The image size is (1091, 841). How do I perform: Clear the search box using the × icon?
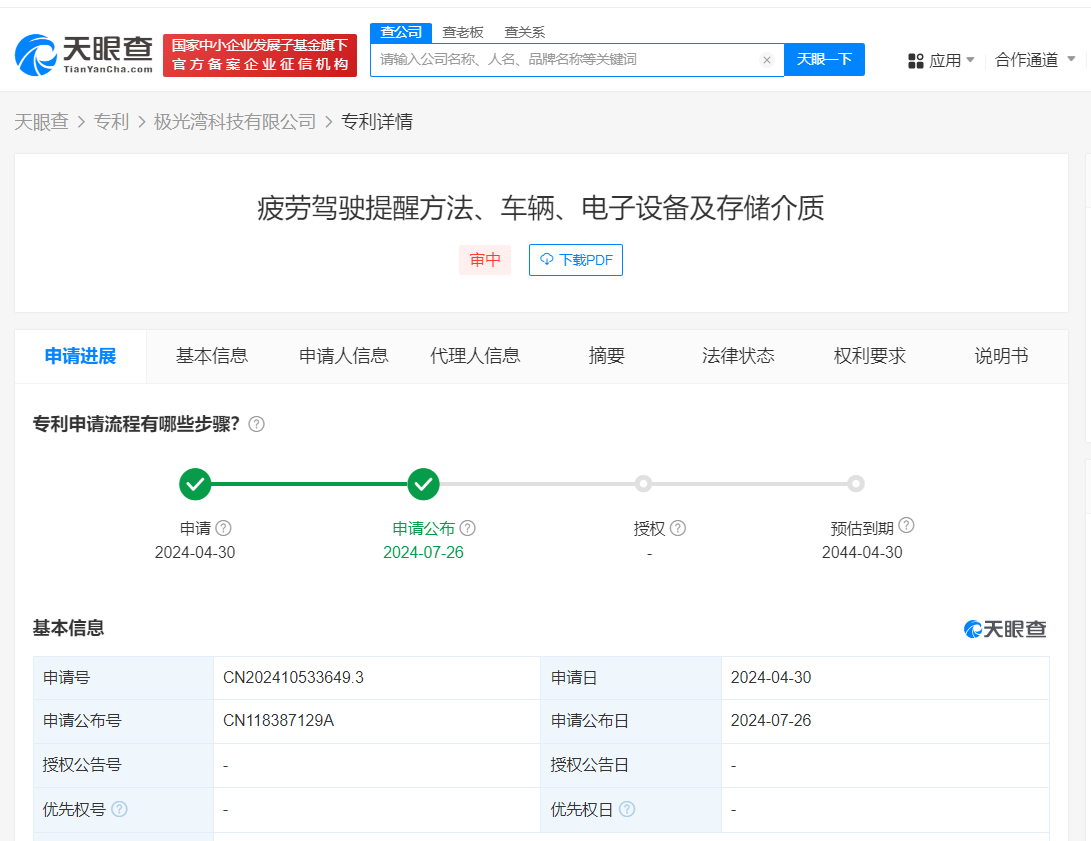767,60
